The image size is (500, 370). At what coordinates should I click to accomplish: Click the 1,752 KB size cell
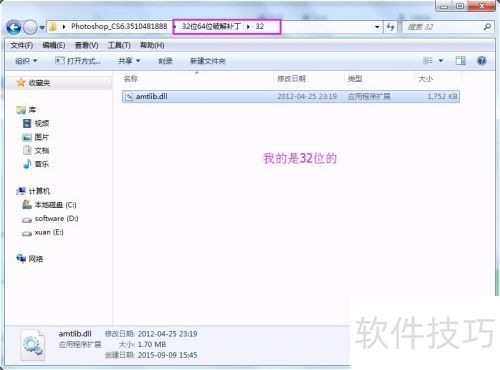tap(442, 96)
